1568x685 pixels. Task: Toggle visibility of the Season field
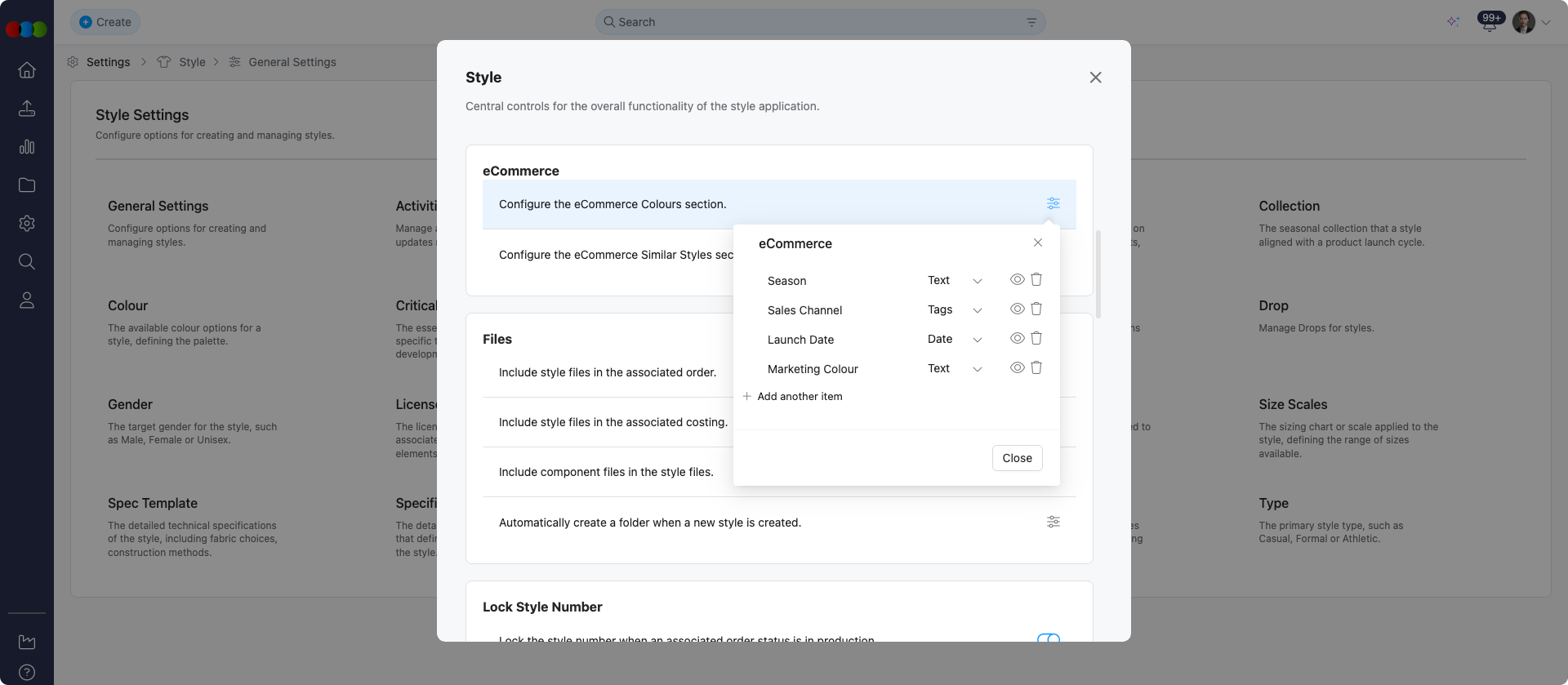click(x=1017, y=280)
